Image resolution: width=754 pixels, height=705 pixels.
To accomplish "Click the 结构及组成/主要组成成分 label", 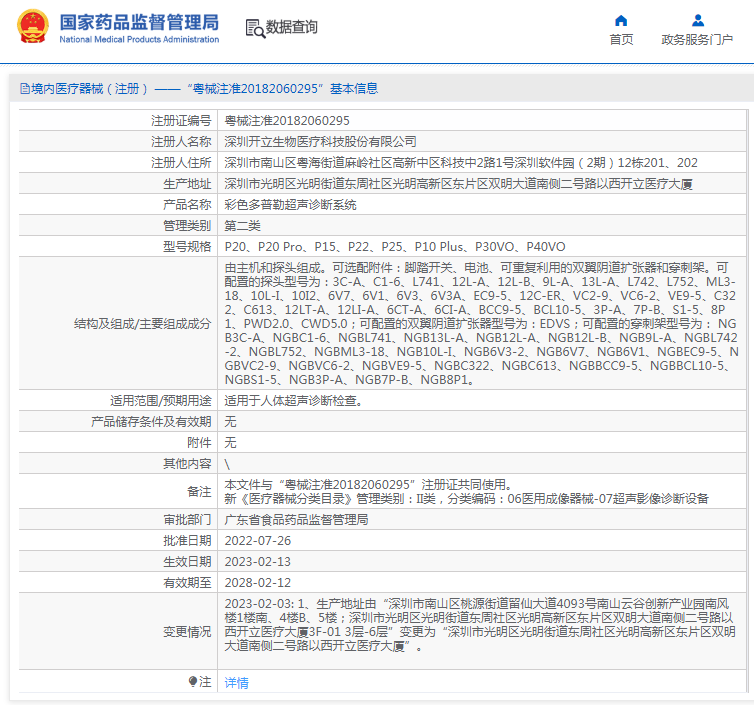I will point(142,324).
